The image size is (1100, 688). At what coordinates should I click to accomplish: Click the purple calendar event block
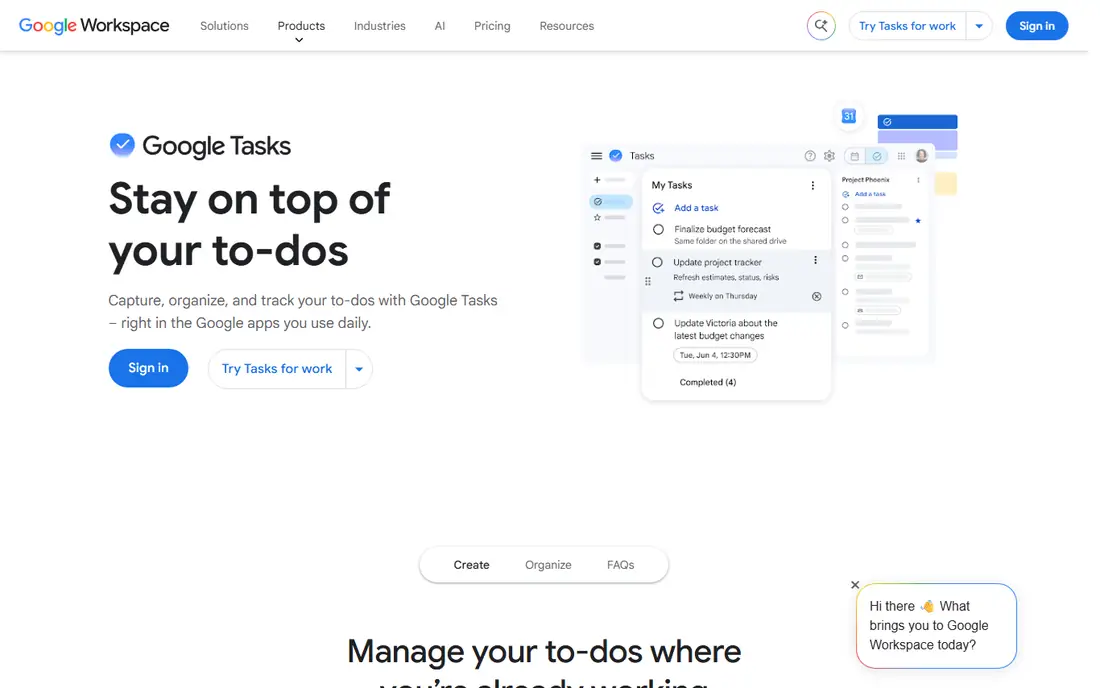918,140
